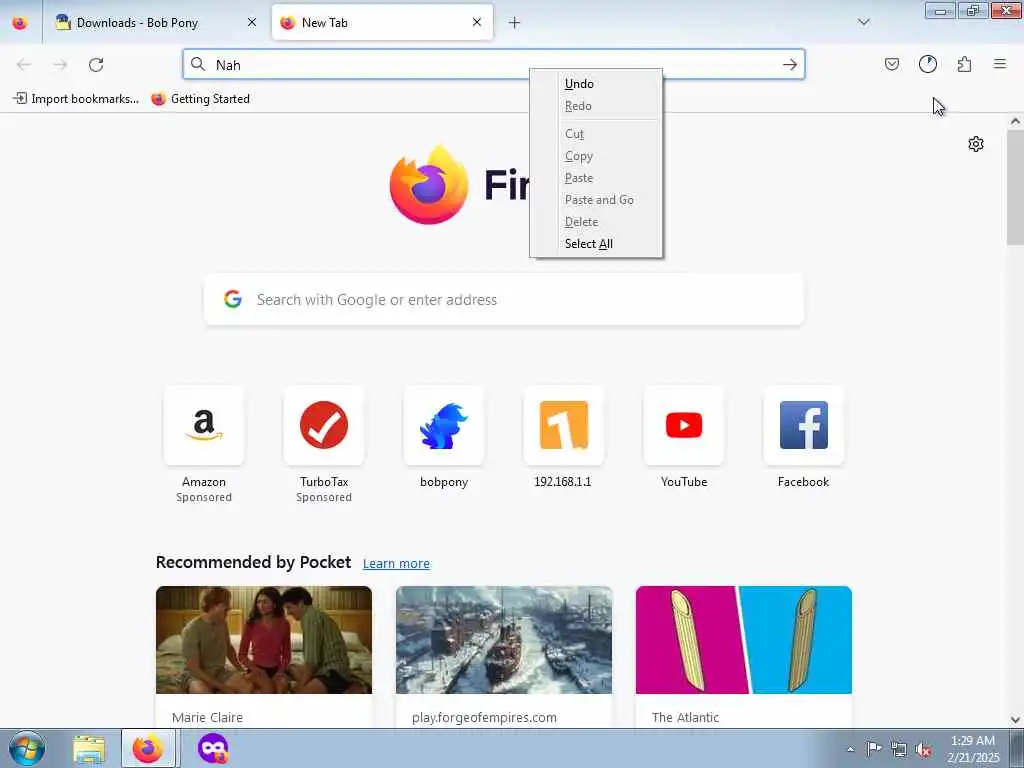This screenshot has width=1024, height=768.
Task: Click the Back navigation arrow
Action: pyautogui.click(x=24, y=65)
